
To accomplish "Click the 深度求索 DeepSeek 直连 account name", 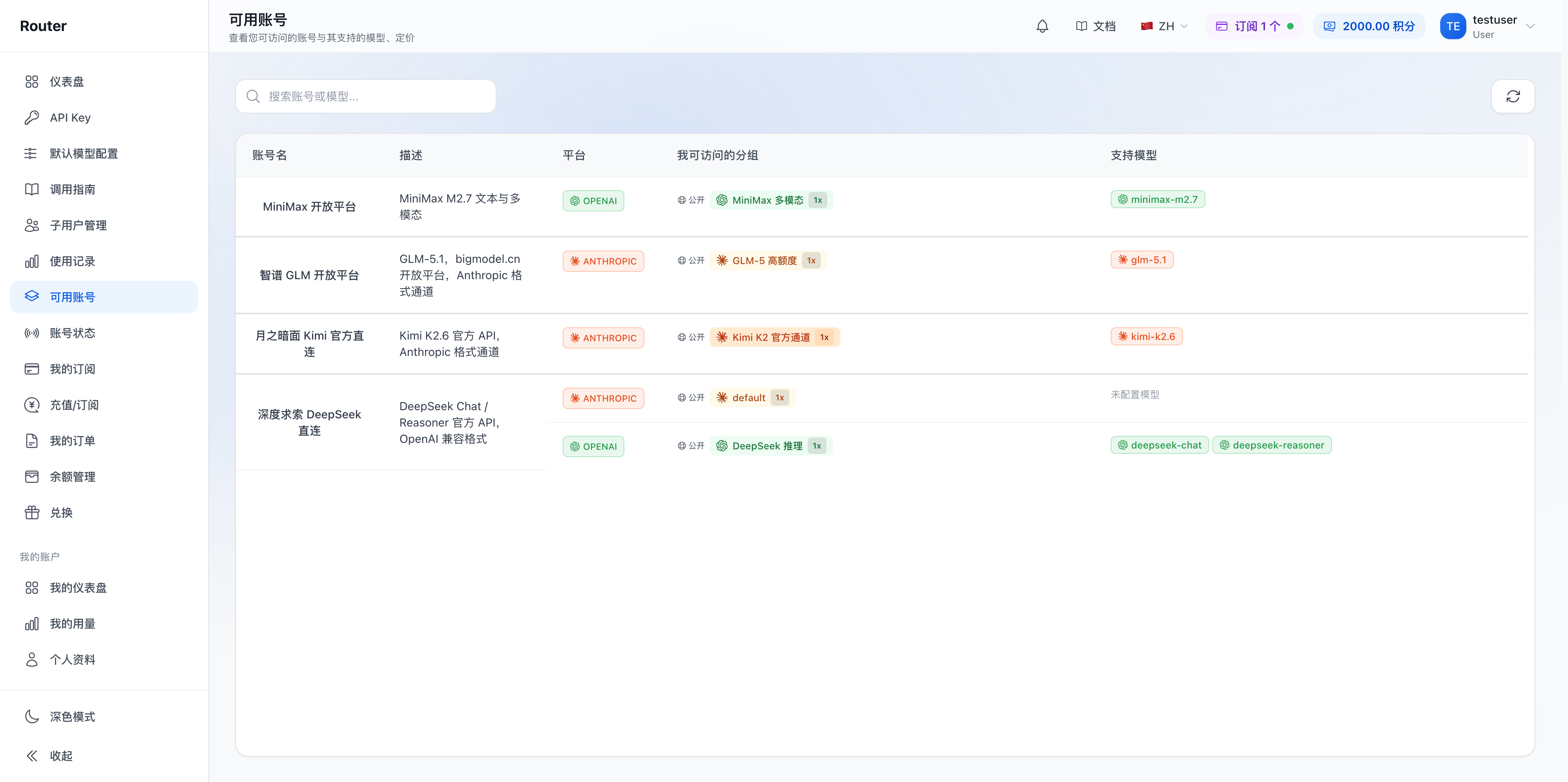I will click(309, 422).
